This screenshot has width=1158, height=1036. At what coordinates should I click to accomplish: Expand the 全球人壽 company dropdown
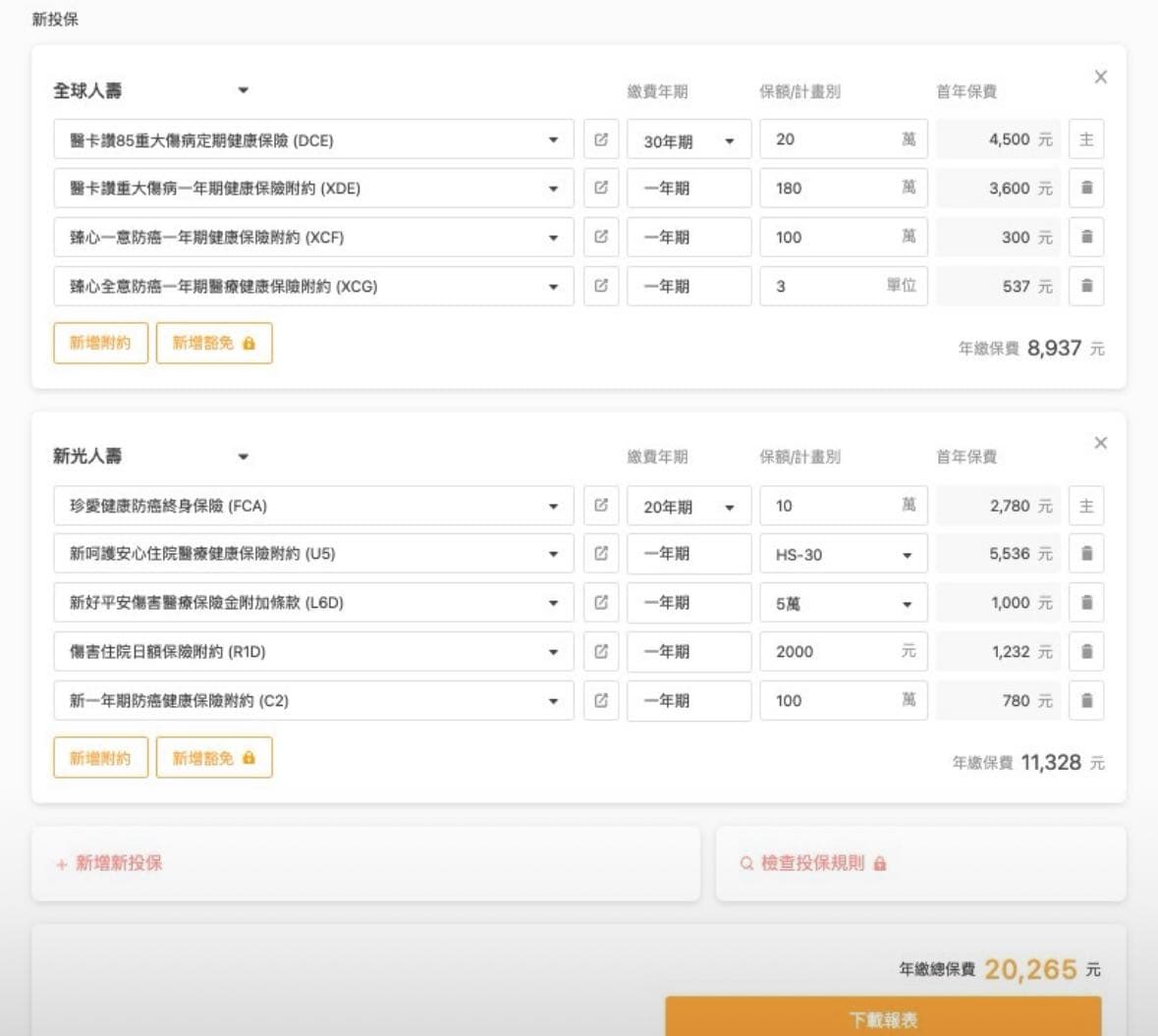(243, 90)
